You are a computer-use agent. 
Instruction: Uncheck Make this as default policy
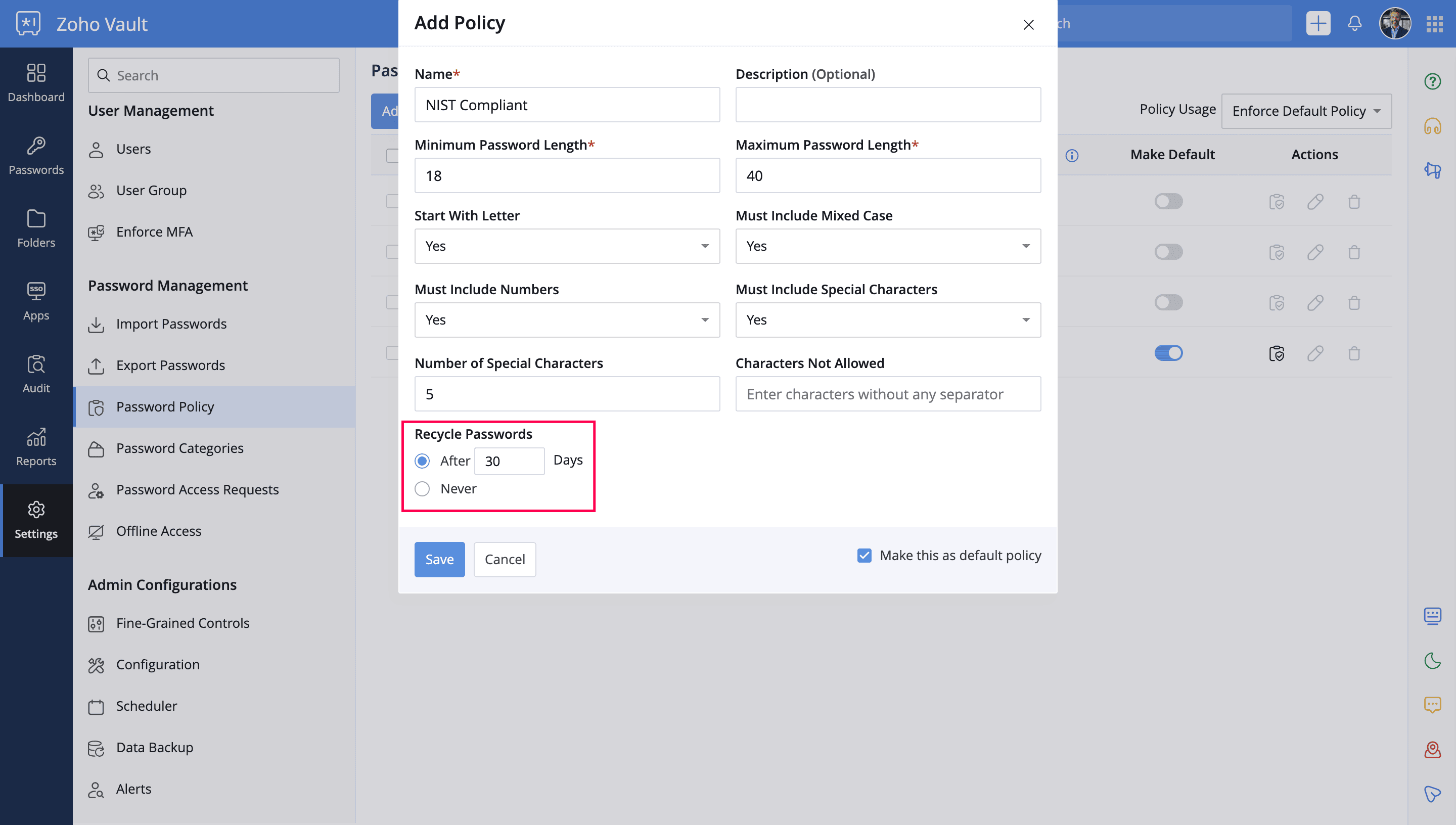pyautogui.click(x=864, y=555)
